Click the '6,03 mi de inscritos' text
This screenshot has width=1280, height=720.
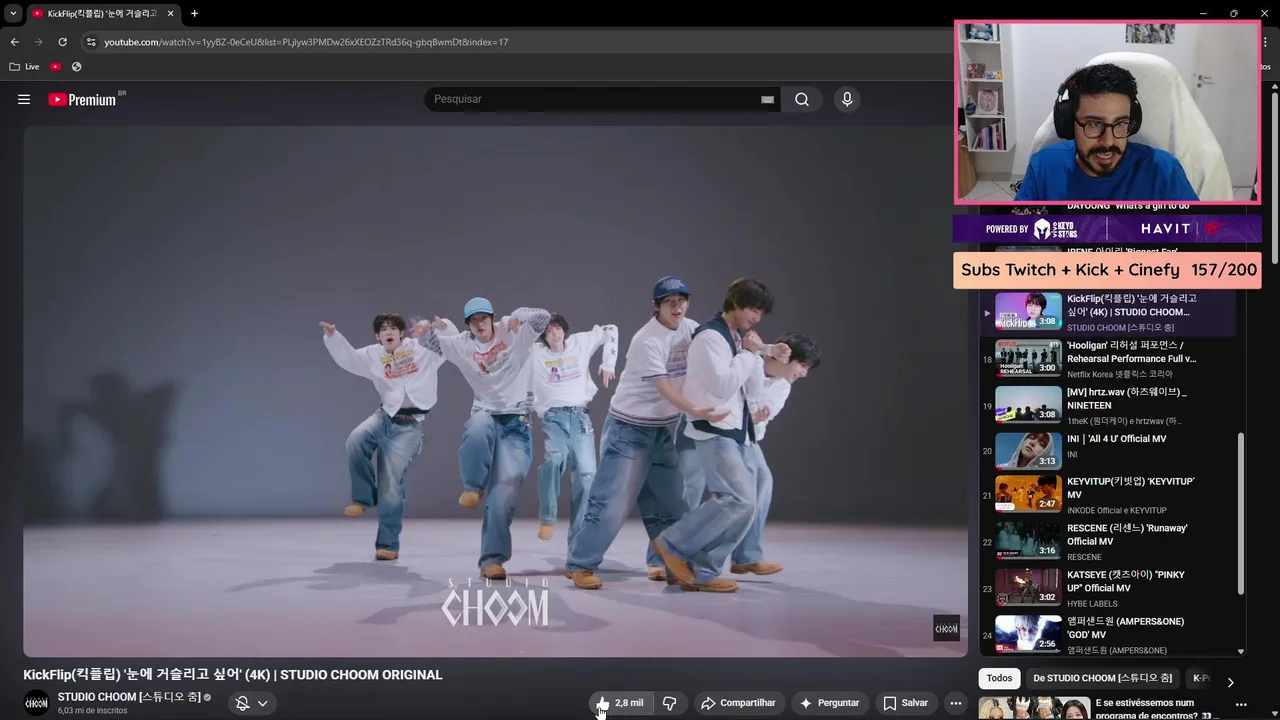point(92,711)
